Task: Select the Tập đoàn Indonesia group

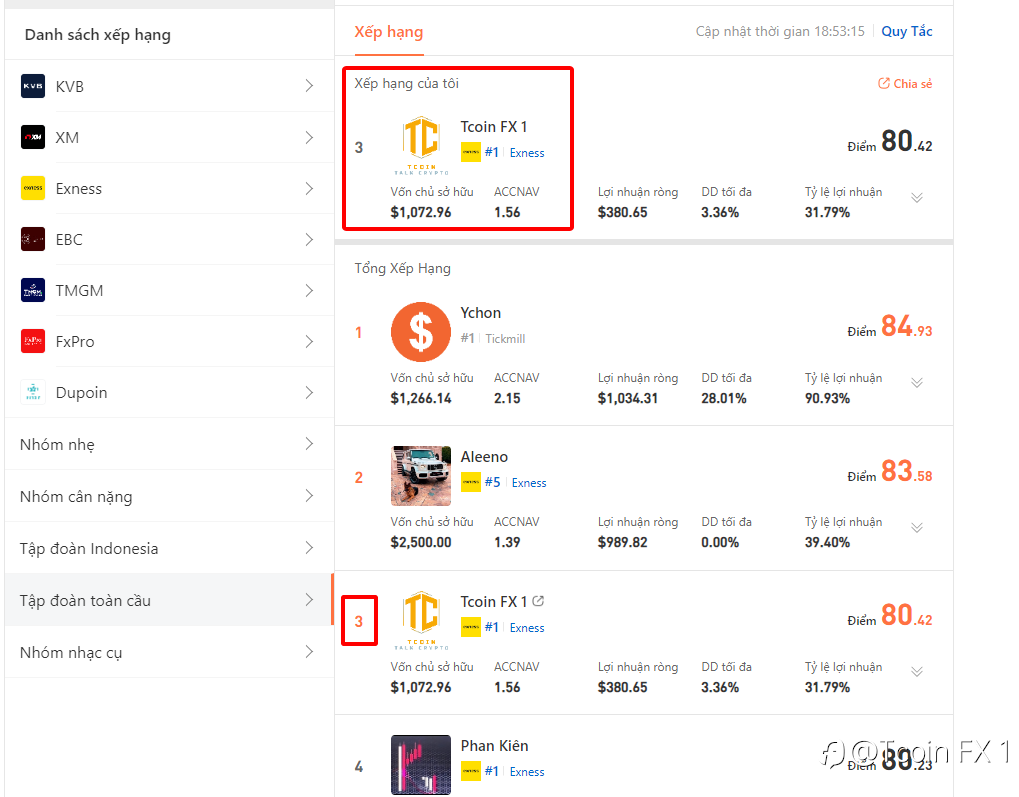Action: pyautogui.click(x=169, y=548)
